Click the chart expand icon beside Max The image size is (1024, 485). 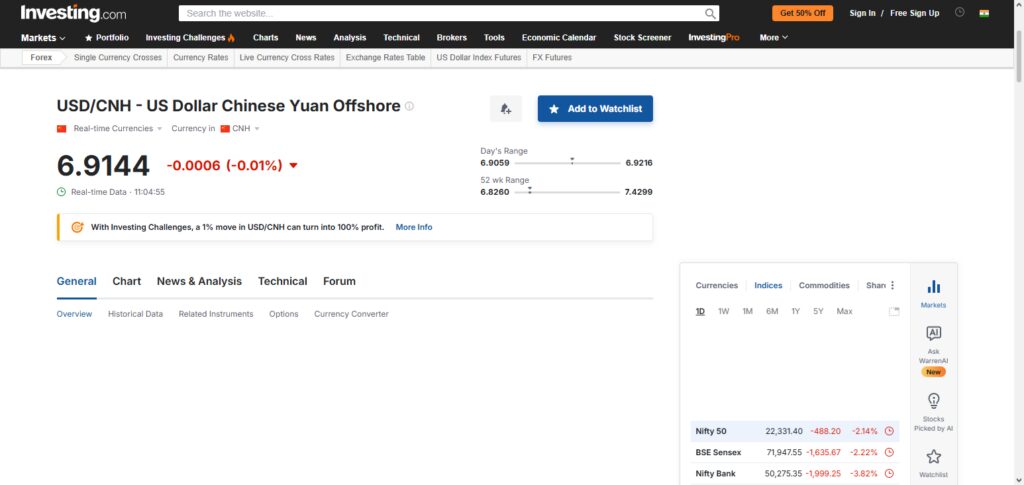coord(894,311)
